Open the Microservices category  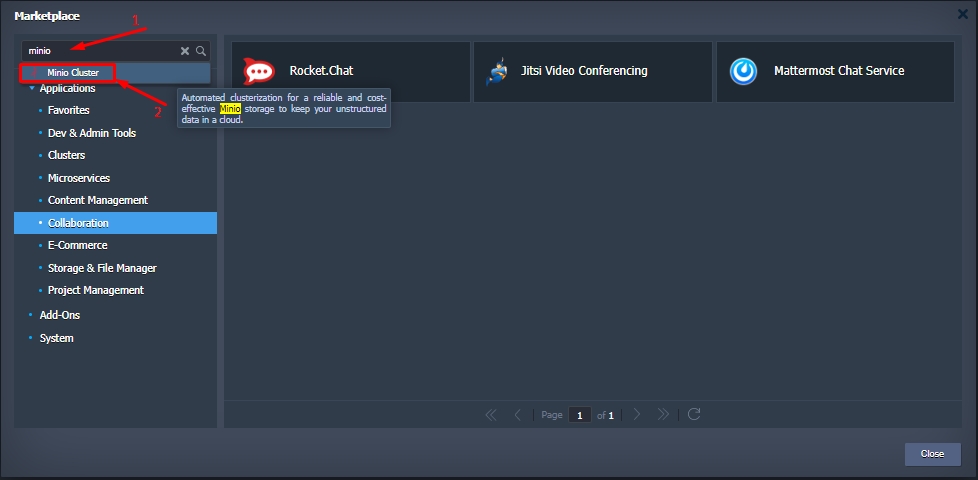[x=79, y=178]
